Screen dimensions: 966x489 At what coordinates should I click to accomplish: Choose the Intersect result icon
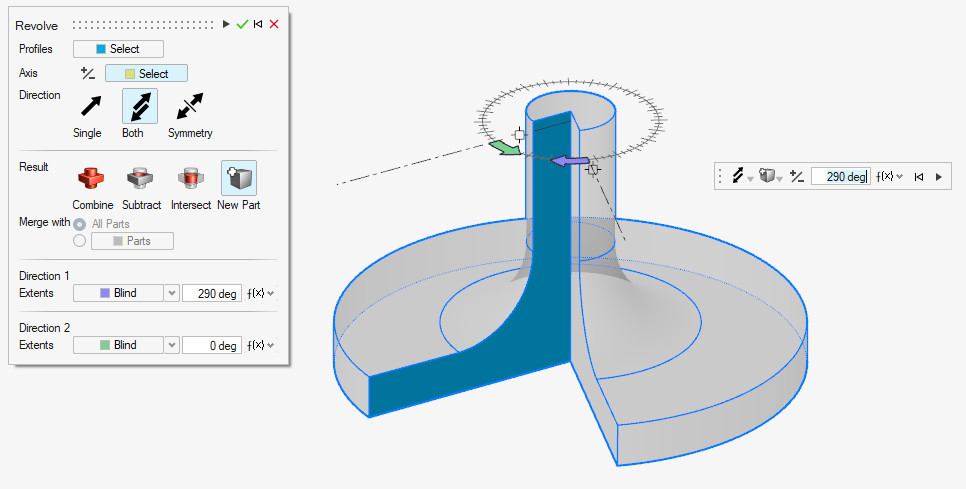click(x=190, y=179)
